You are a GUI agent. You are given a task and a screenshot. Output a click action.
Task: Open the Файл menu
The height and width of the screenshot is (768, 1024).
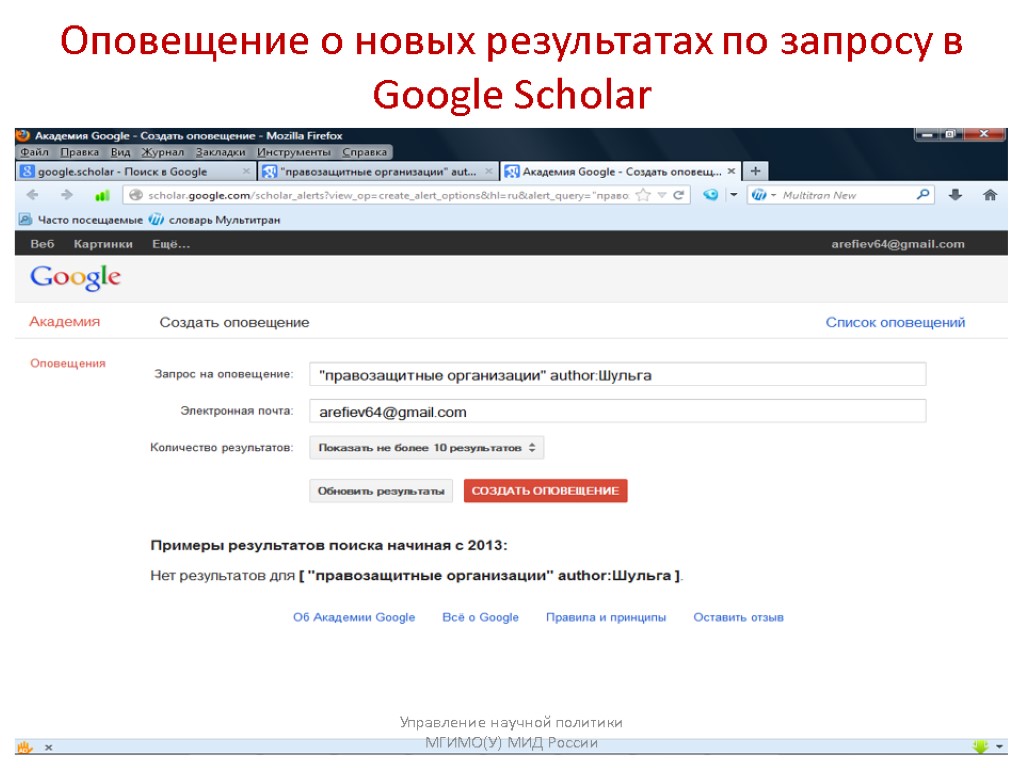pos(34,152)
